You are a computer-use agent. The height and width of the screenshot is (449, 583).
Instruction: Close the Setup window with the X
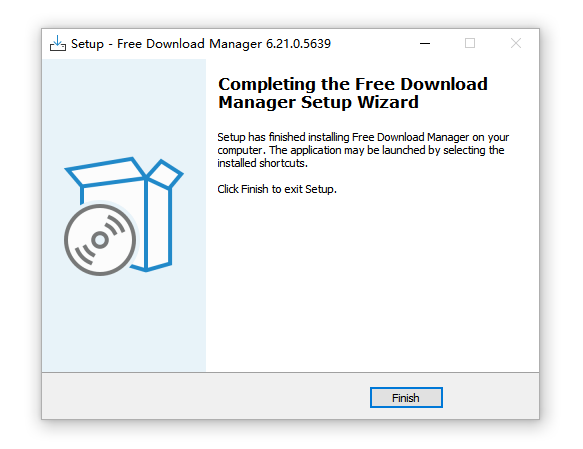516,43
